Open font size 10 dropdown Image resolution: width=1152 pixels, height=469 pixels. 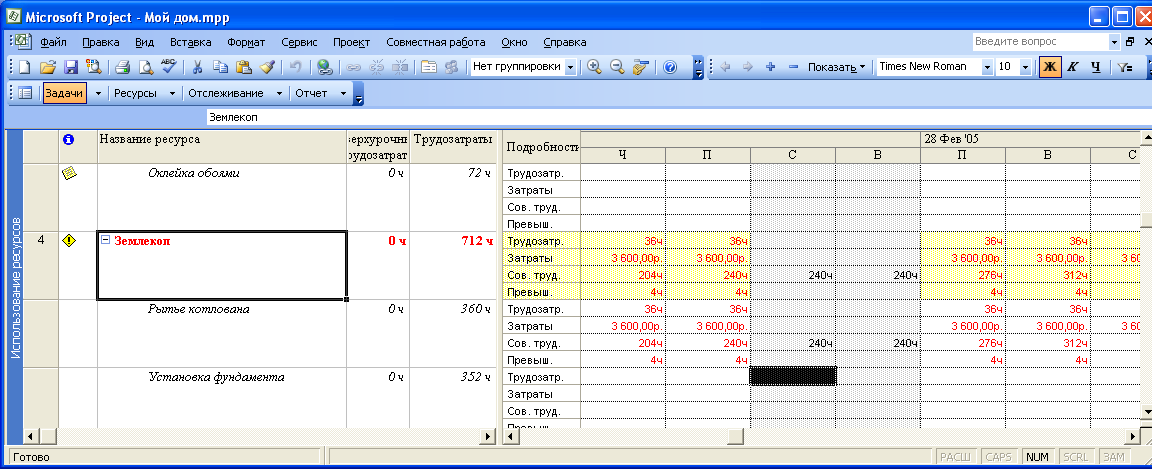coord(1026,67)
